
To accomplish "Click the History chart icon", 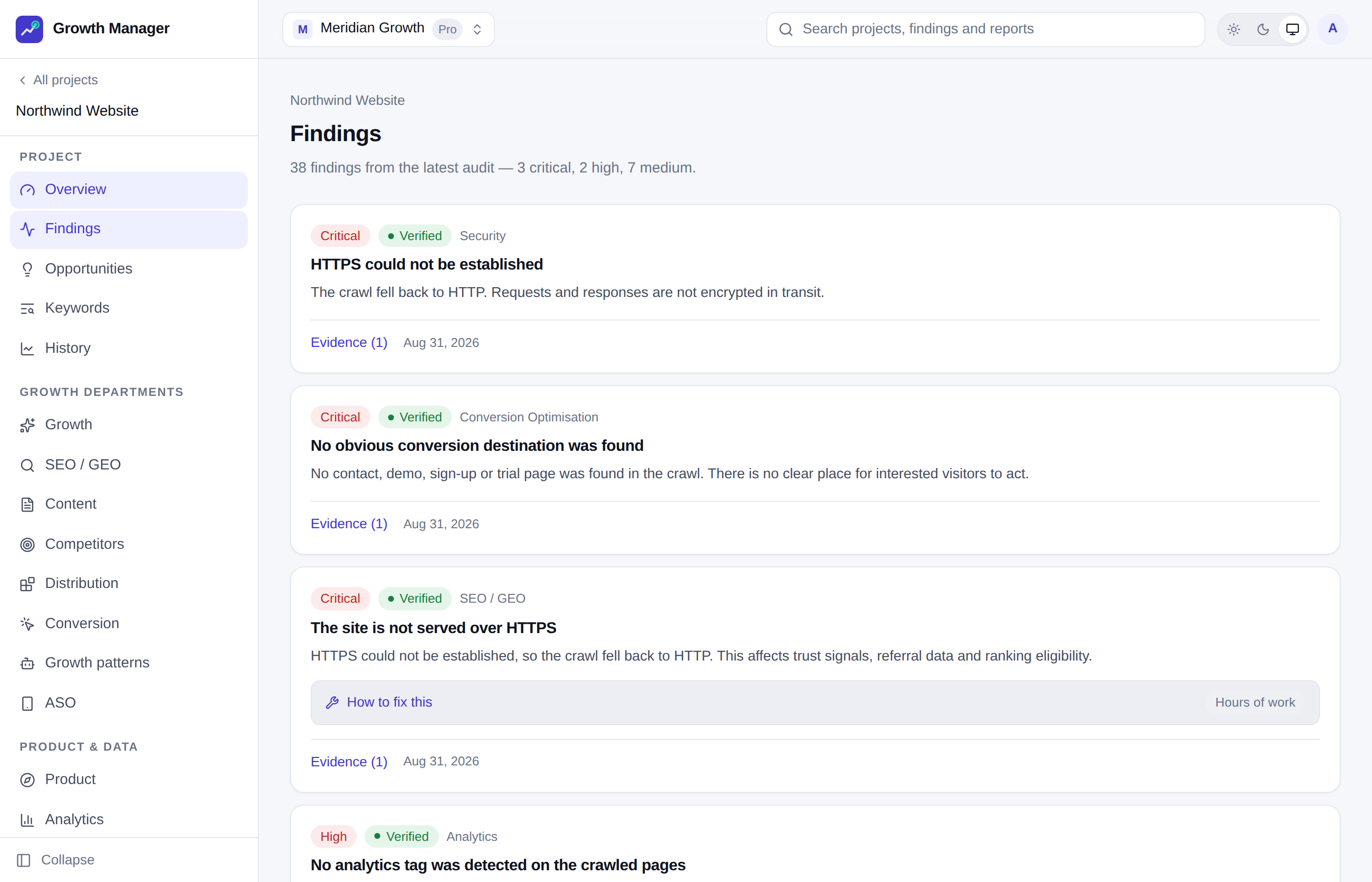I will 27,348.
